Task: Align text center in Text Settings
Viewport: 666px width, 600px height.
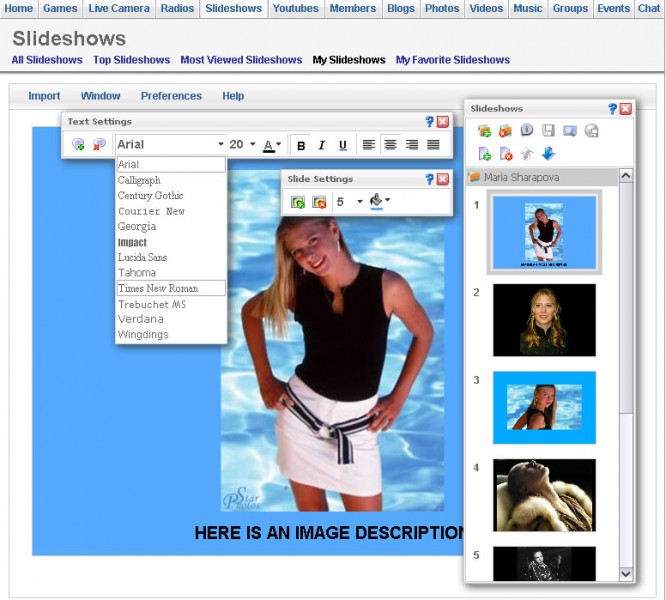Action: [x=390, y=145]
